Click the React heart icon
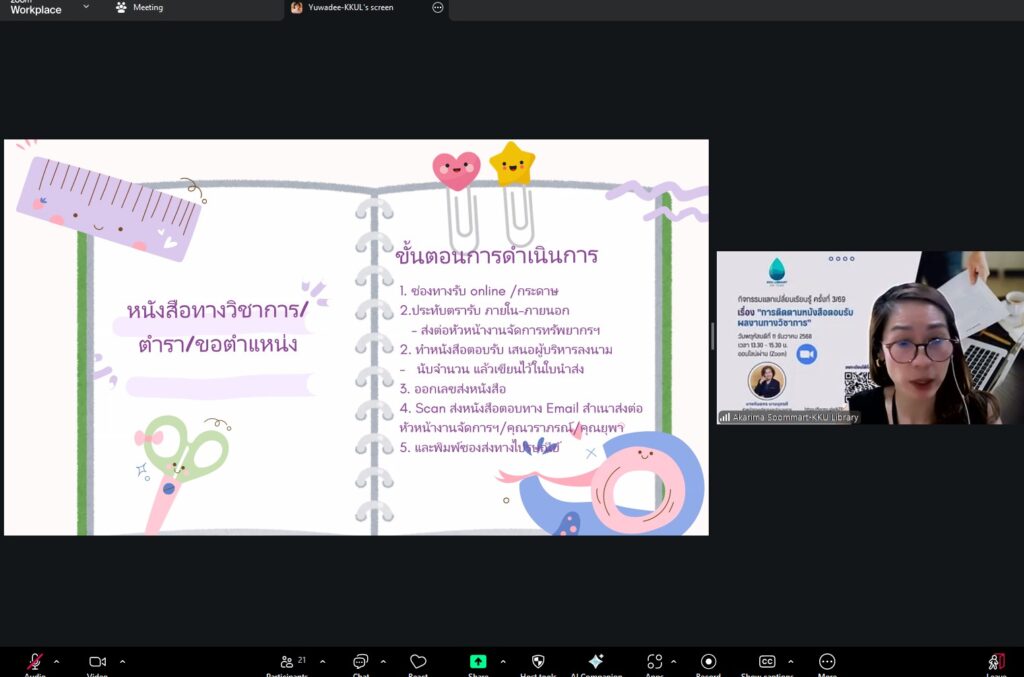The width and height of the screenshot is (1024, 677). coord(418,662)
